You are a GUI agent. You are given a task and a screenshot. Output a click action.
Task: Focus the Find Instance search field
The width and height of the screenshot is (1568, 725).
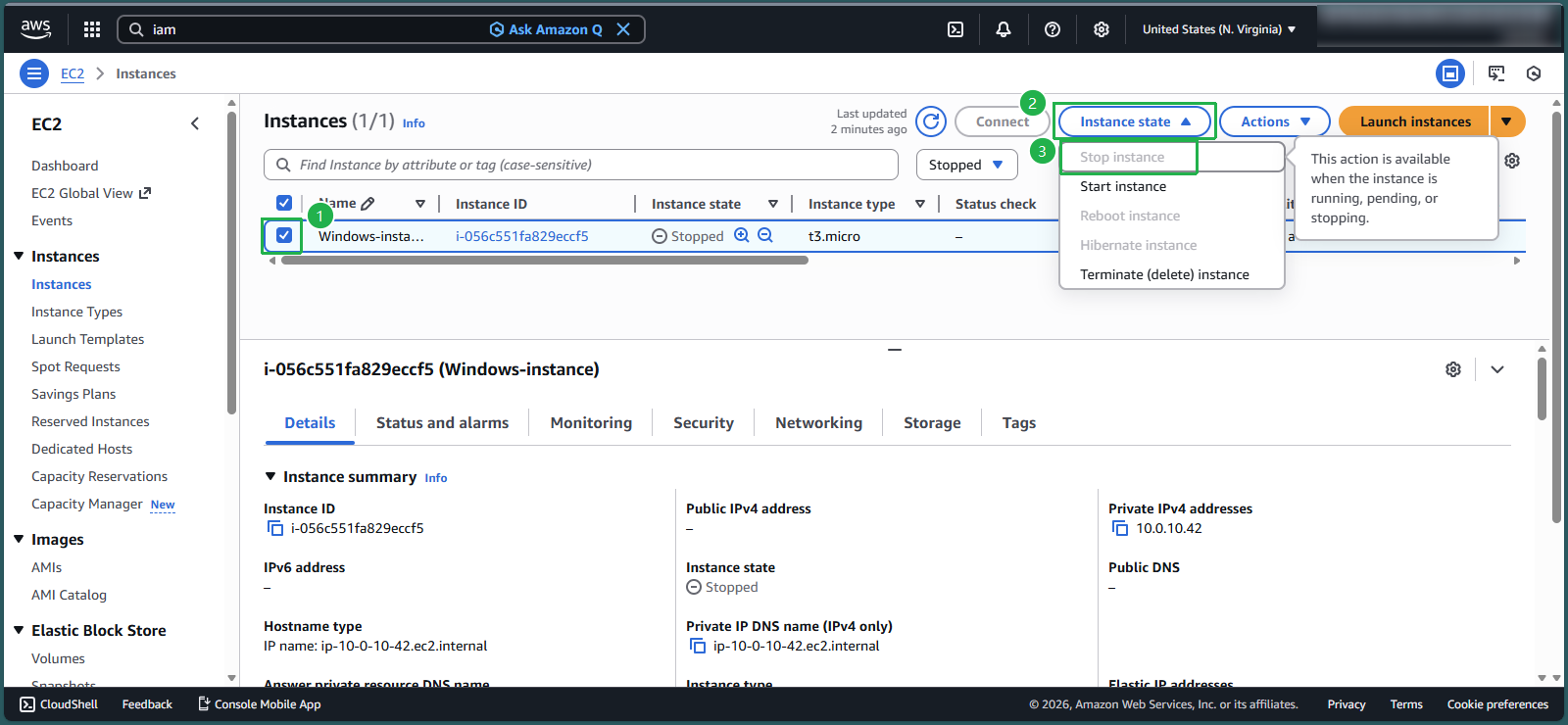pyautogui.click(x=581, y=165)
